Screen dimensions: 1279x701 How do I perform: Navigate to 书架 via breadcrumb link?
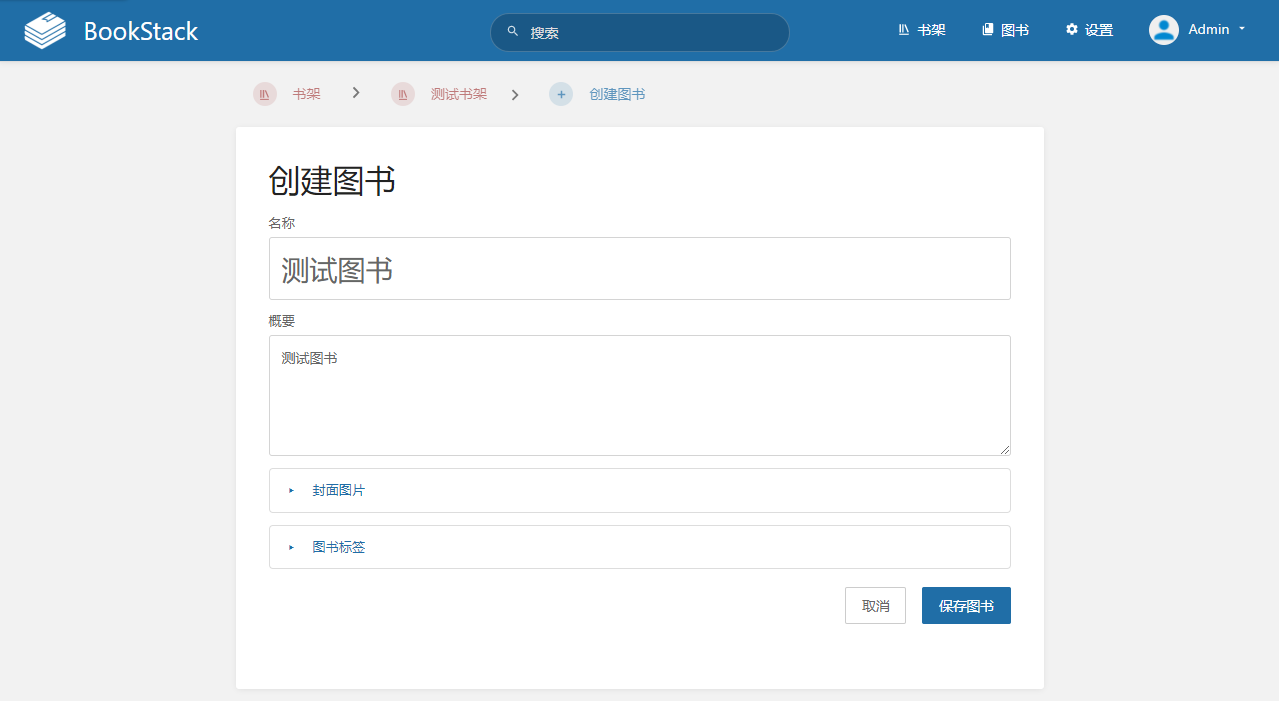[306, 94]
